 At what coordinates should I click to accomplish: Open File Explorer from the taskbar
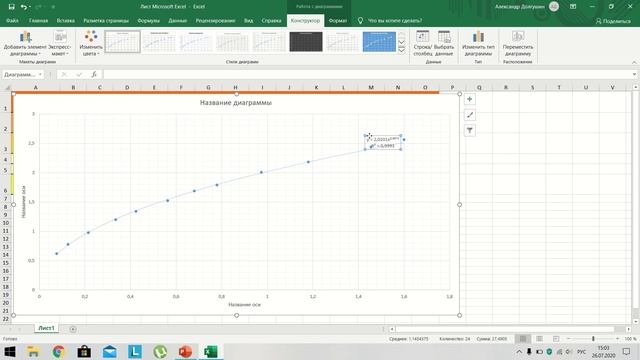(33, 351)
